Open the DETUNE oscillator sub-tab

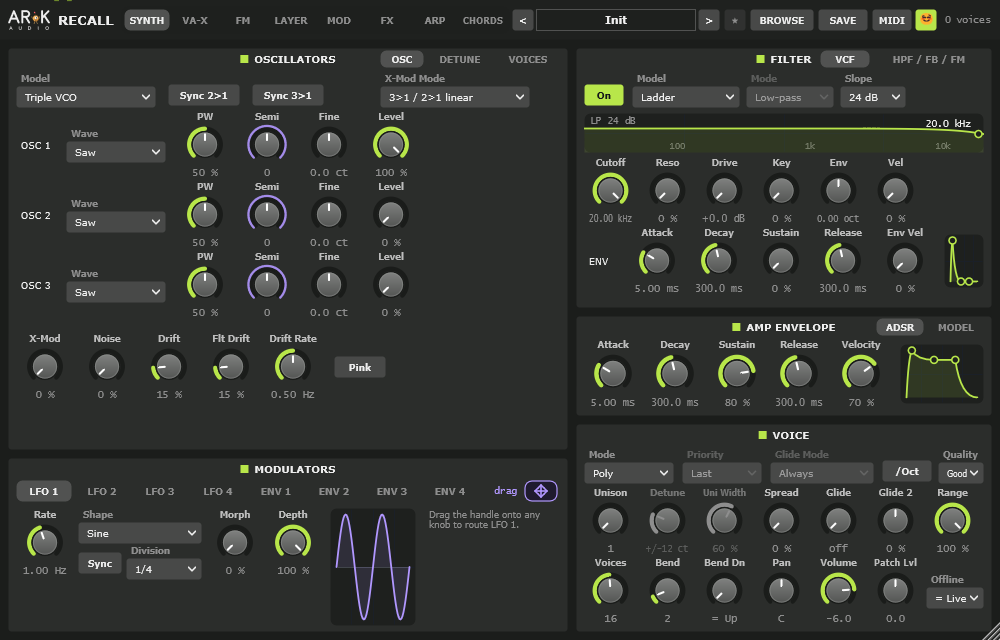point(460,59)
